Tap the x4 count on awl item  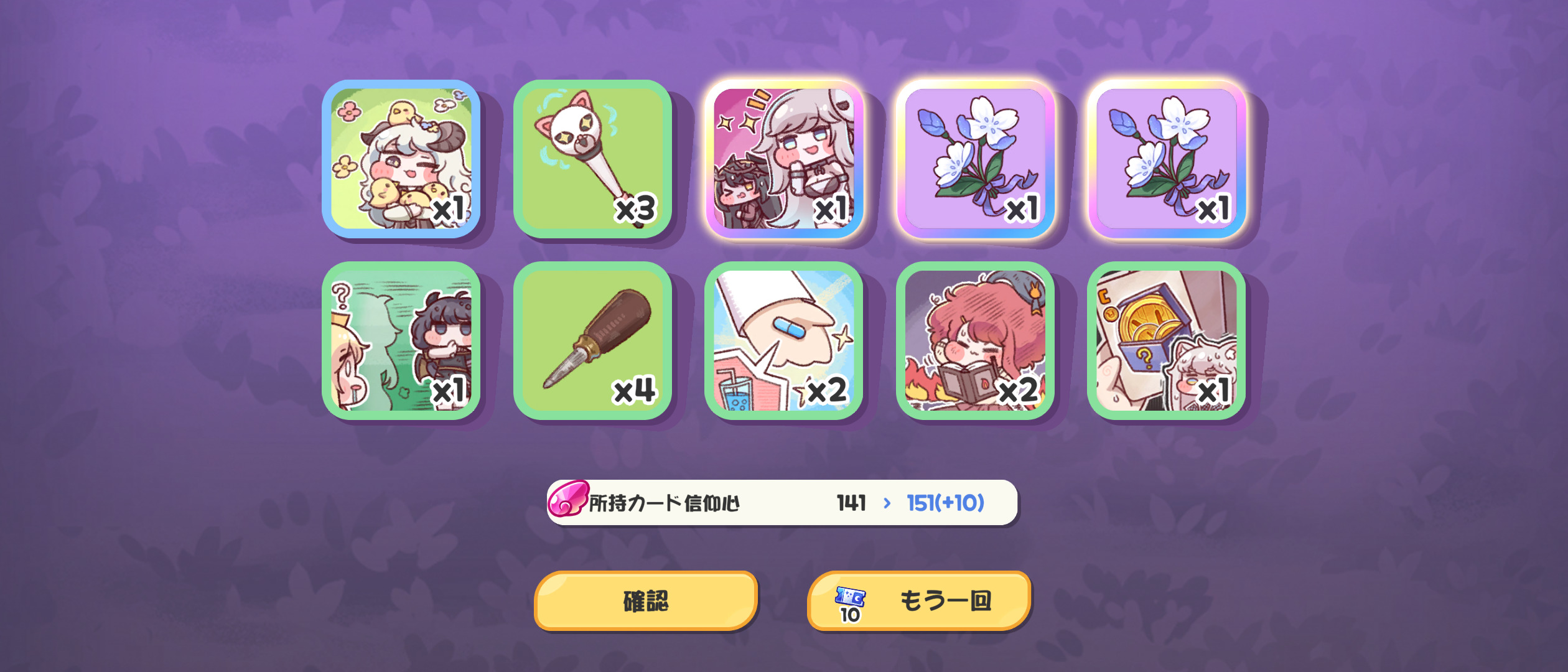(635, 391)
